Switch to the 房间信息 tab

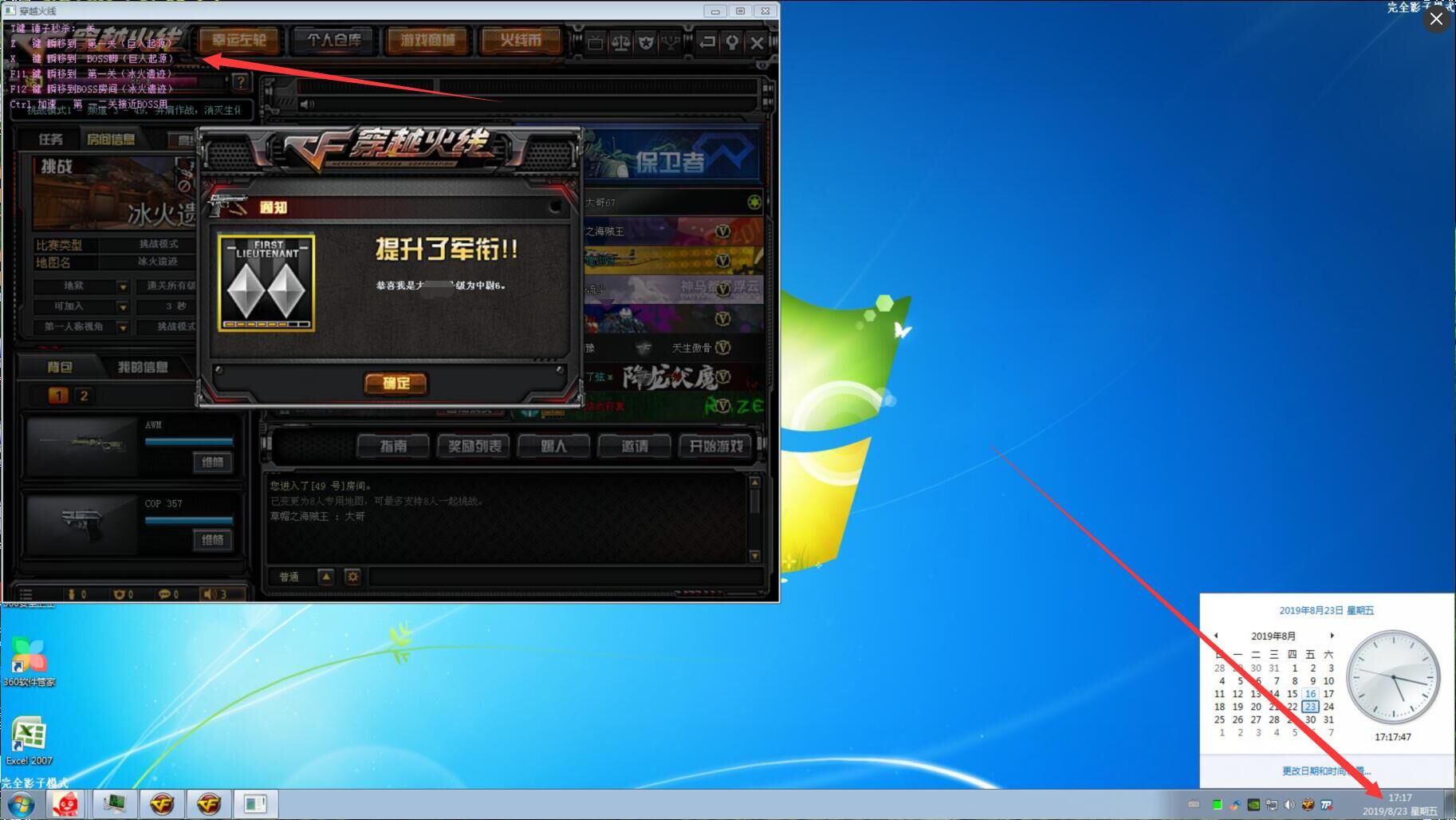[x=111, y=140]
